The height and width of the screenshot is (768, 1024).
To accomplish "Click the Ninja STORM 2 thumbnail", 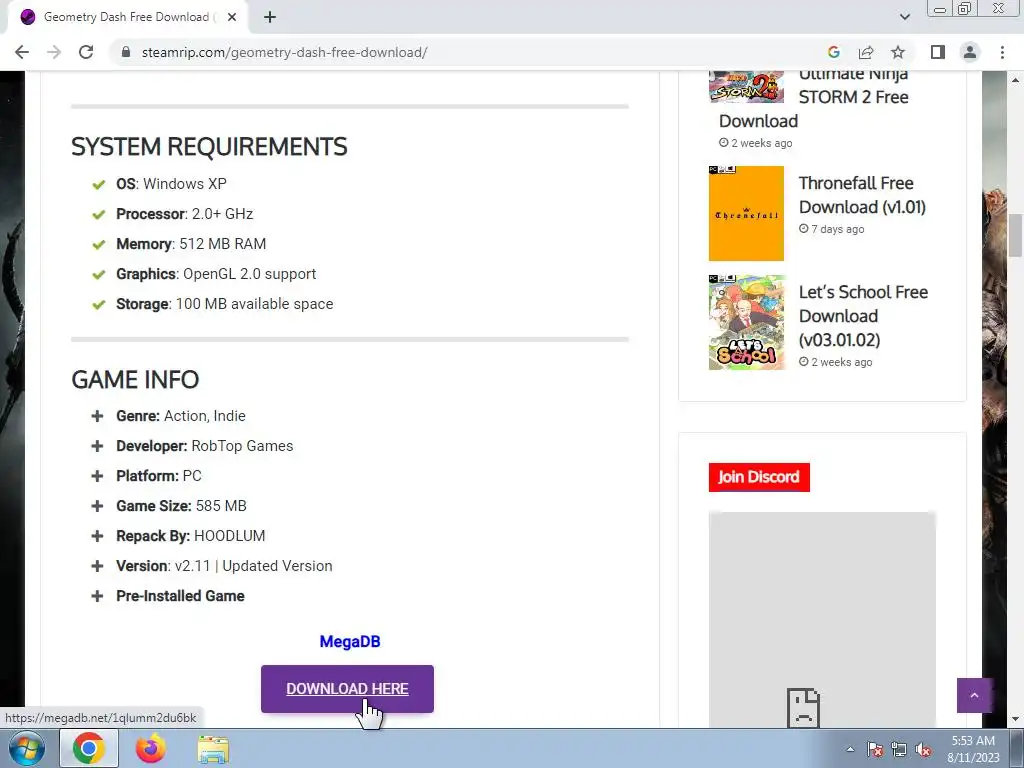I will pos(746,86).
